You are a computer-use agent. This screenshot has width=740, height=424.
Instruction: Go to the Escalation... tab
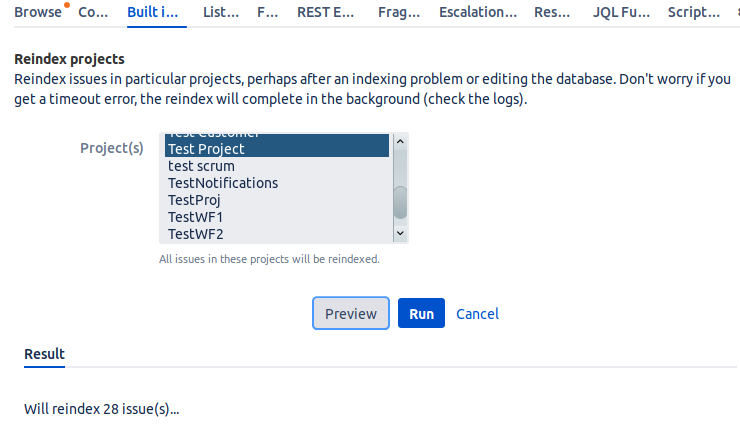(x=479, y=13)
